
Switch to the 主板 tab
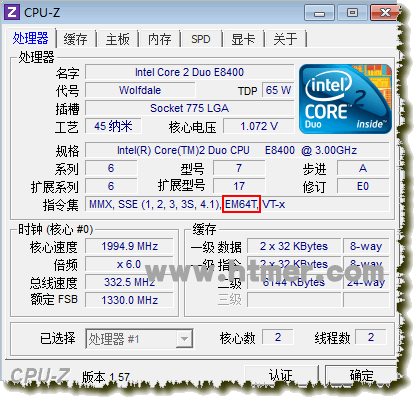(118, 39)
